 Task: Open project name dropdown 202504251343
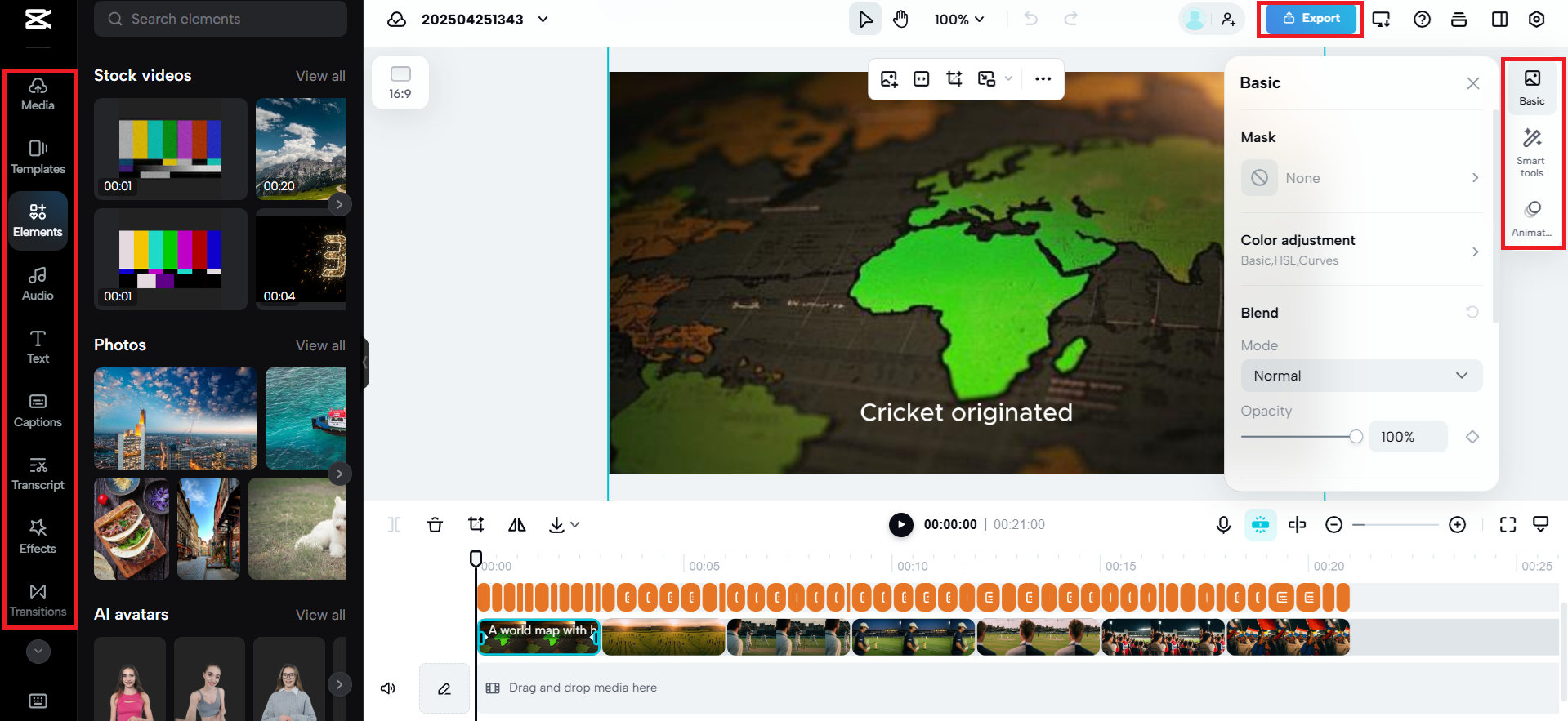click(x=543, y=19)
